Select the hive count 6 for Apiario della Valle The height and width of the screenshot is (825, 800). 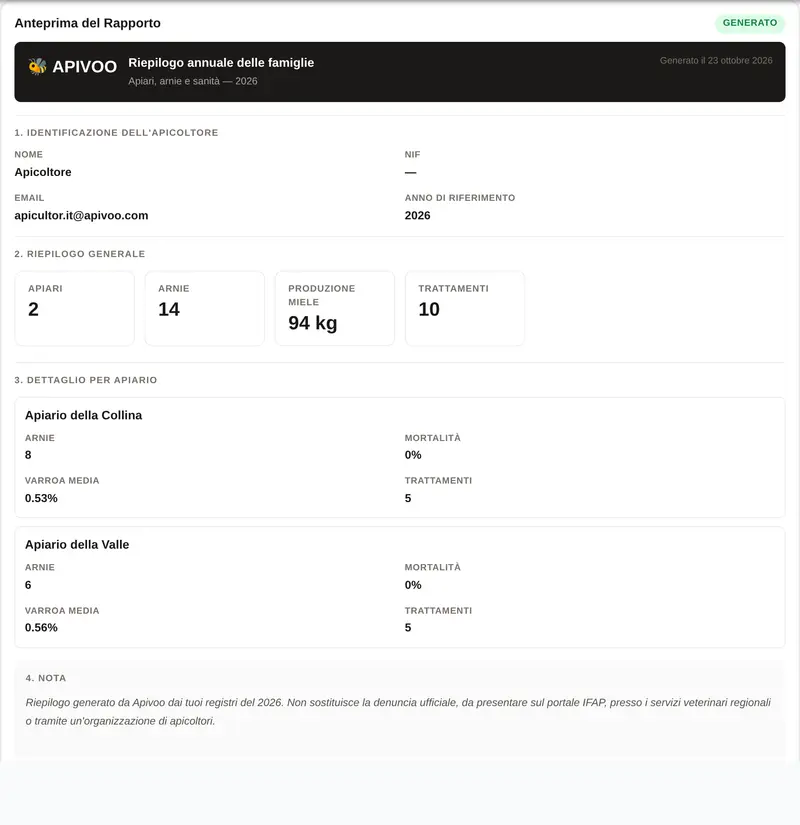pyautogui.click(x=28, y=585)
